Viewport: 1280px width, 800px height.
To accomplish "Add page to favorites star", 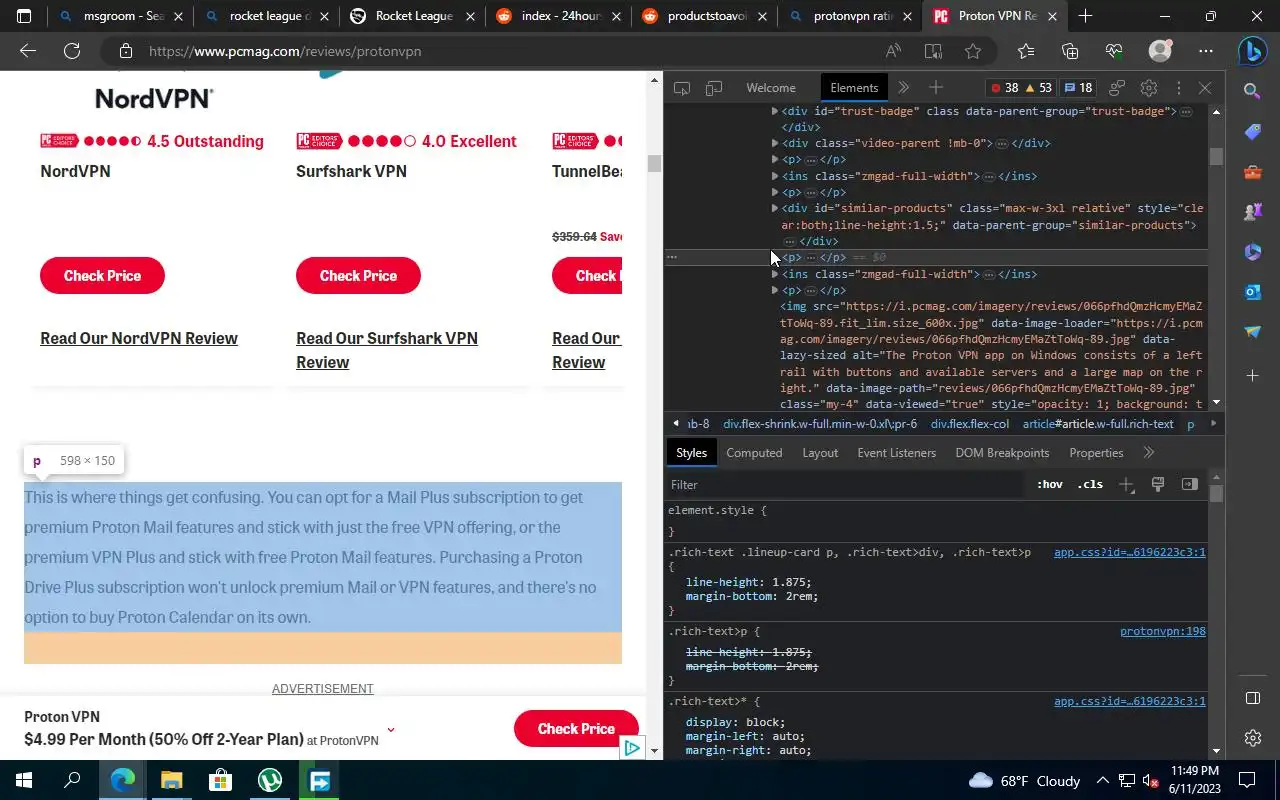I will click(x=973, y=51).
